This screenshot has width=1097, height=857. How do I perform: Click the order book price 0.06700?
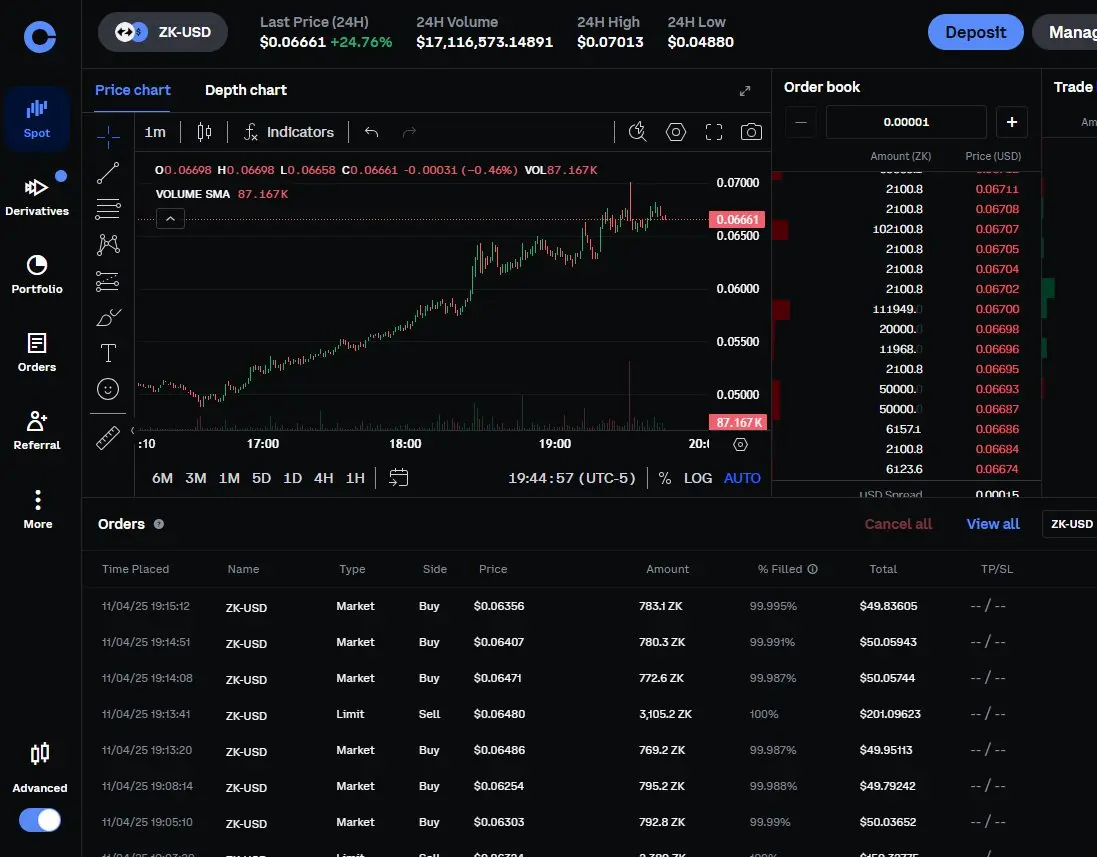click(997, 309)
